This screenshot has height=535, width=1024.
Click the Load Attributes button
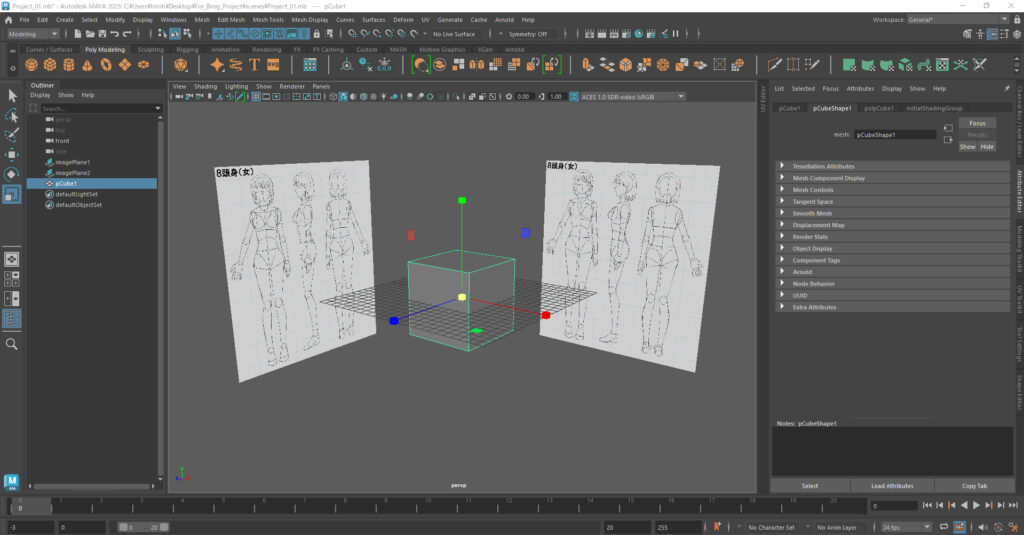892,486
